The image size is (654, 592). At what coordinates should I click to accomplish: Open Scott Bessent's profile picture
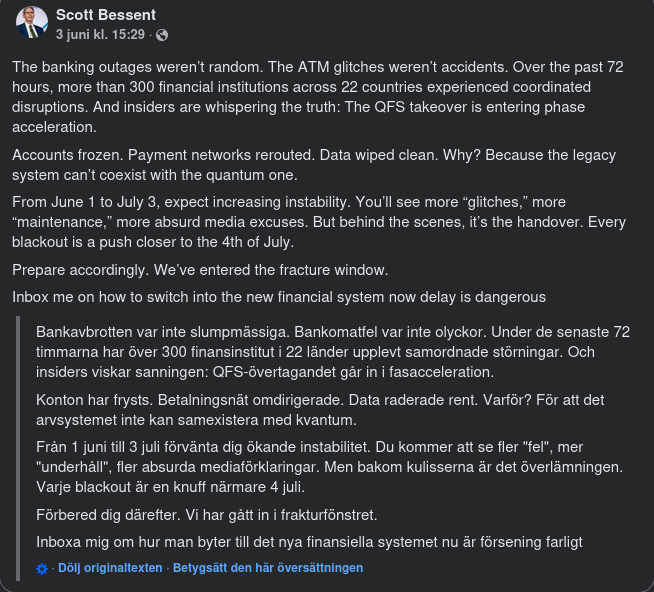tap(31, 24)
